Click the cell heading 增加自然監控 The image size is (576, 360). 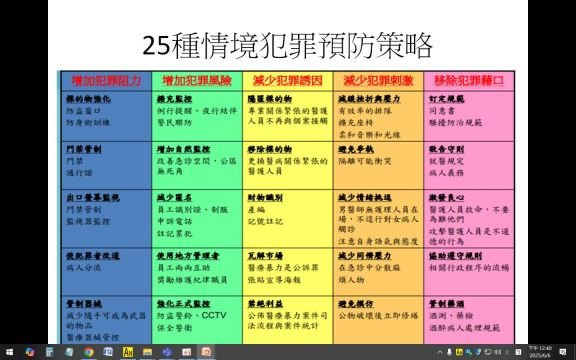pos(183,150)
